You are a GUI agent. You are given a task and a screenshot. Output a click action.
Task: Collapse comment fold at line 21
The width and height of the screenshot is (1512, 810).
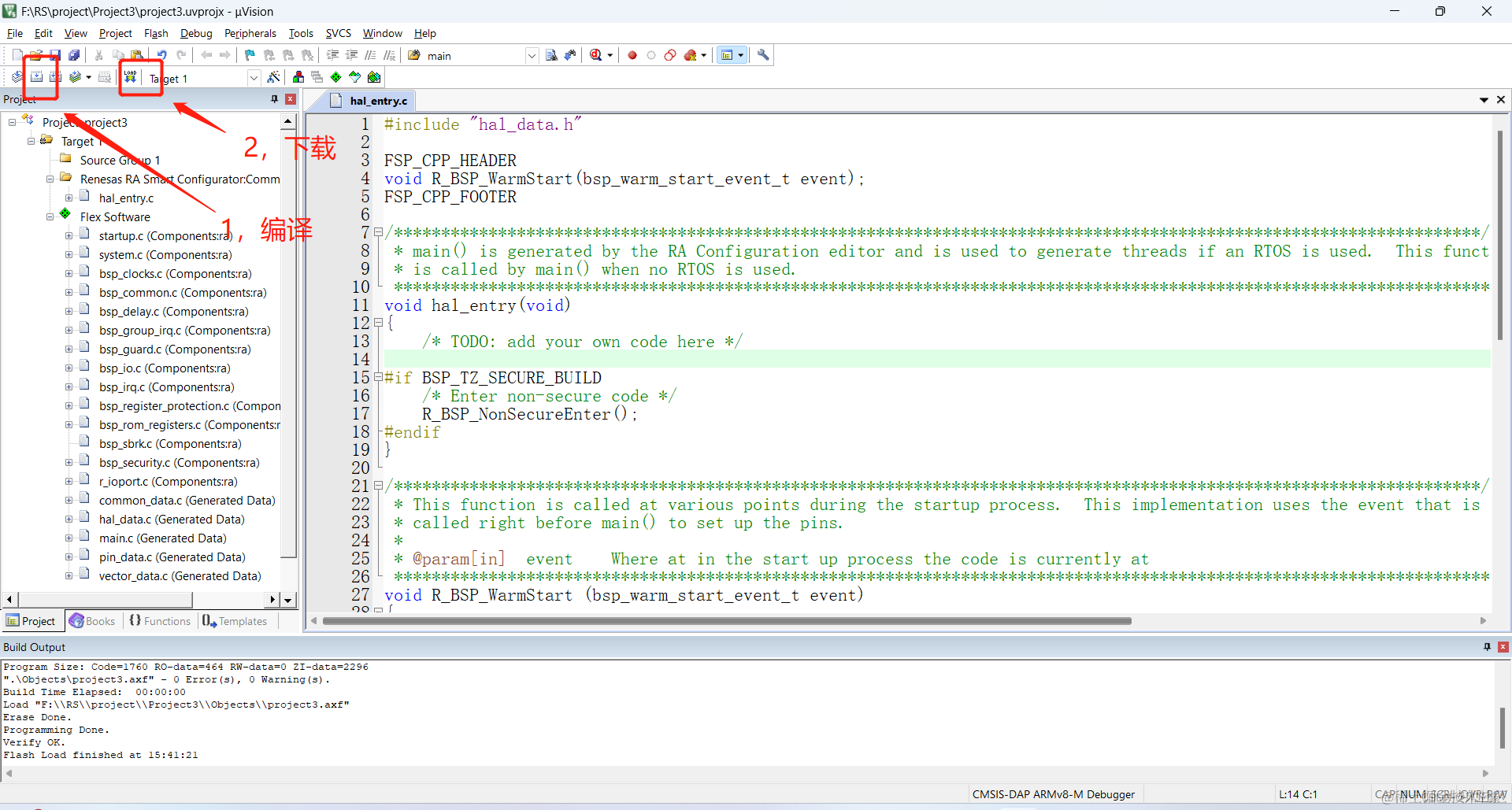pyautogui.click(x=378, y=486)
